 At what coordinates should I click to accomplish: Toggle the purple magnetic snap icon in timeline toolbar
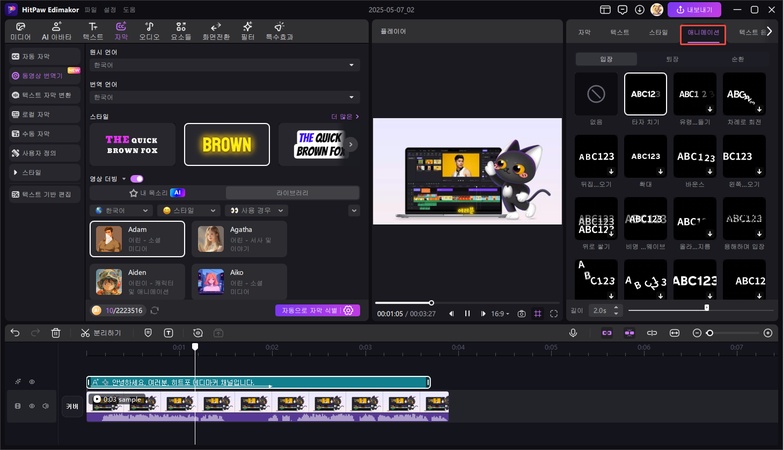click(x=629, y=333)
